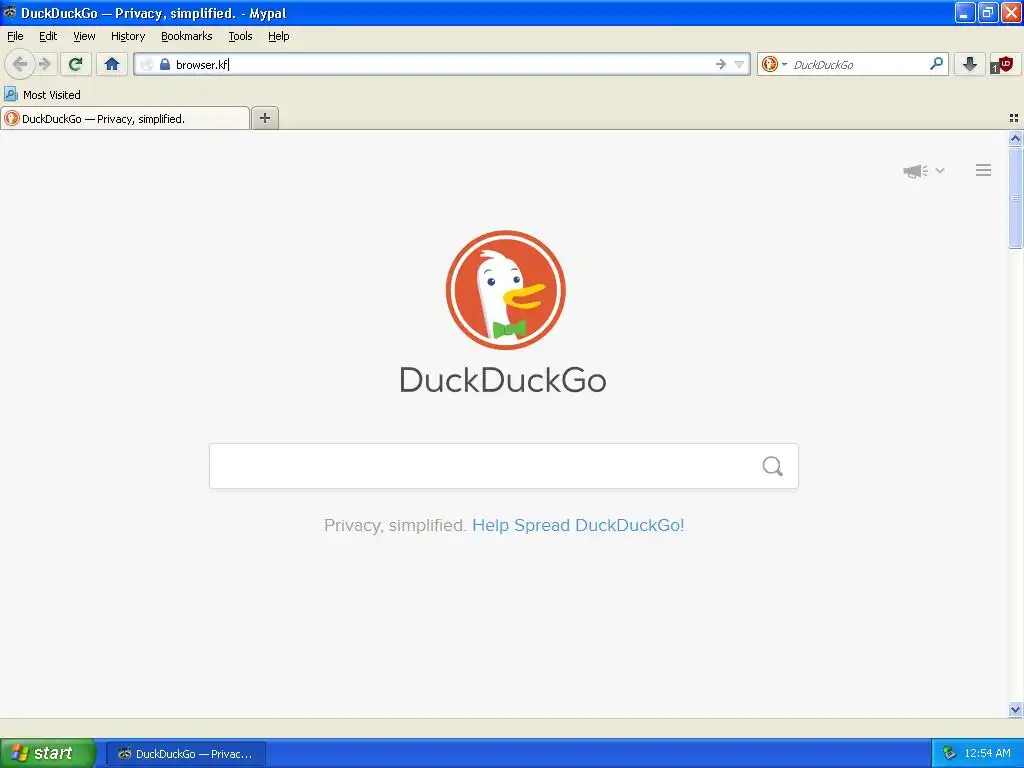Click the taskbar clock showing 12:54 AM
The image size is (1024, 768).
point(987,754)
